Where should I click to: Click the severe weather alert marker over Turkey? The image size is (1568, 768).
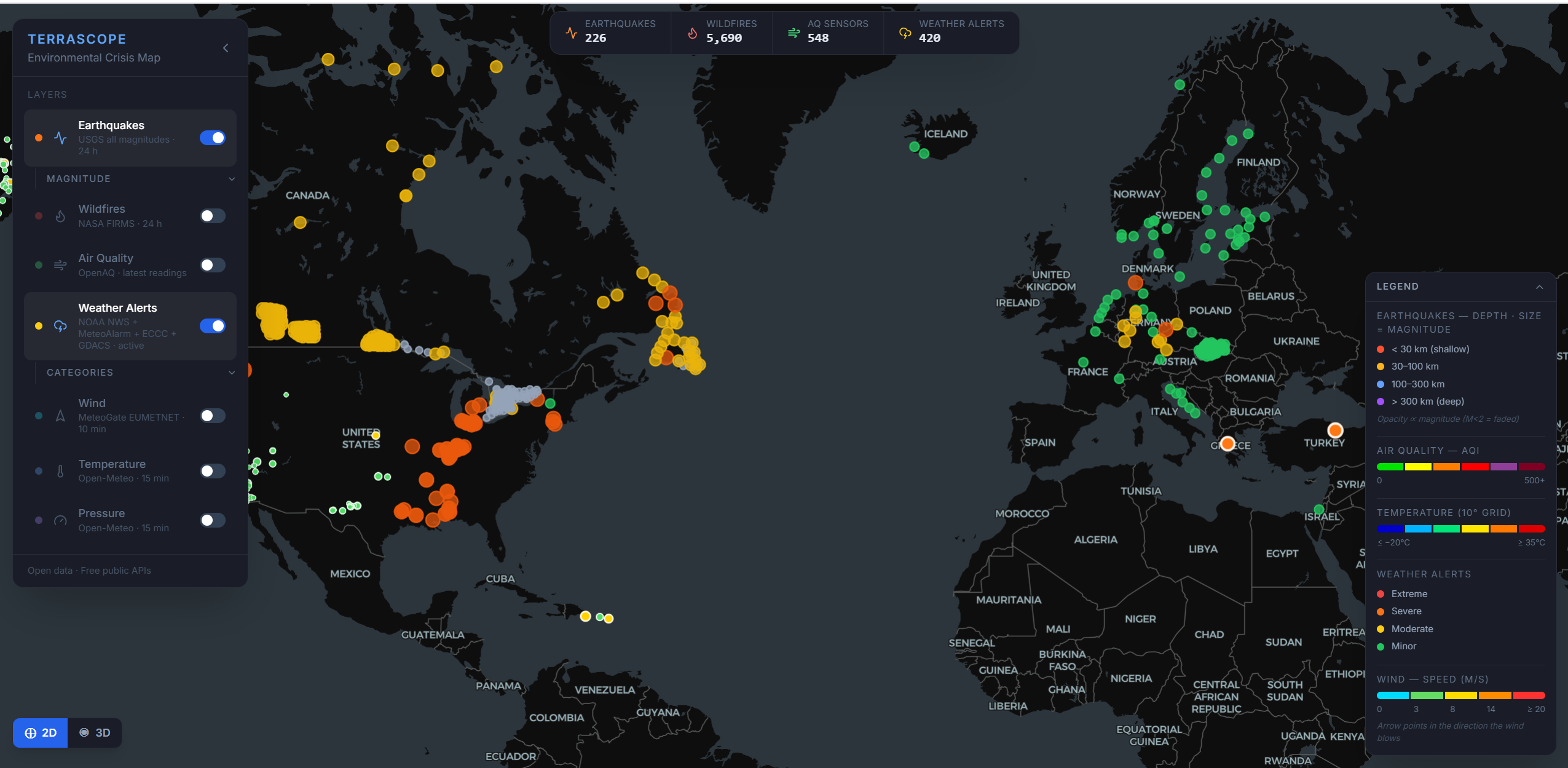pyautogui.click(x=1334, y=430)
